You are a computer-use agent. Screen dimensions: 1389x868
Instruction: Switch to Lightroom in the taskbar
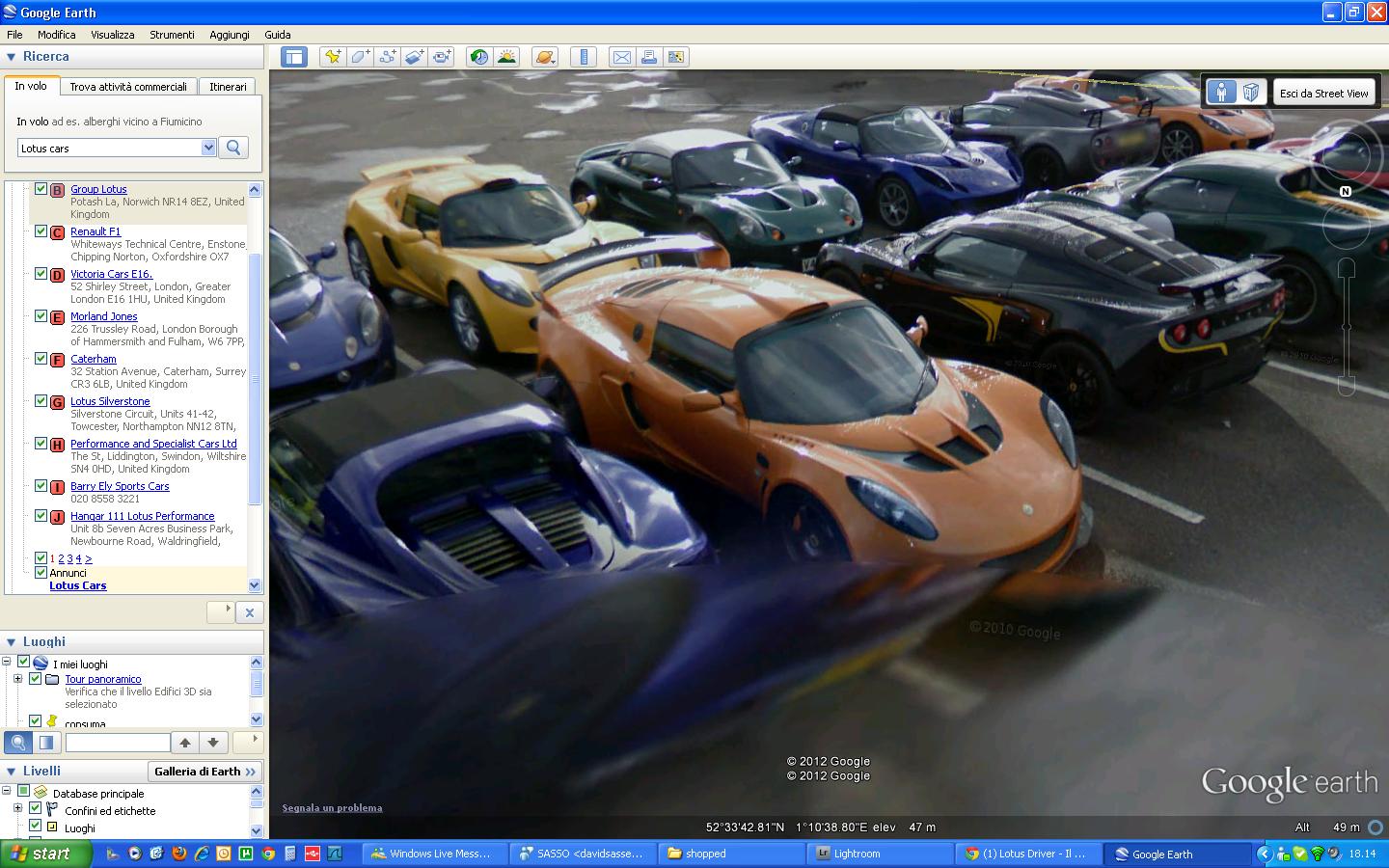[x=878, y=854]
